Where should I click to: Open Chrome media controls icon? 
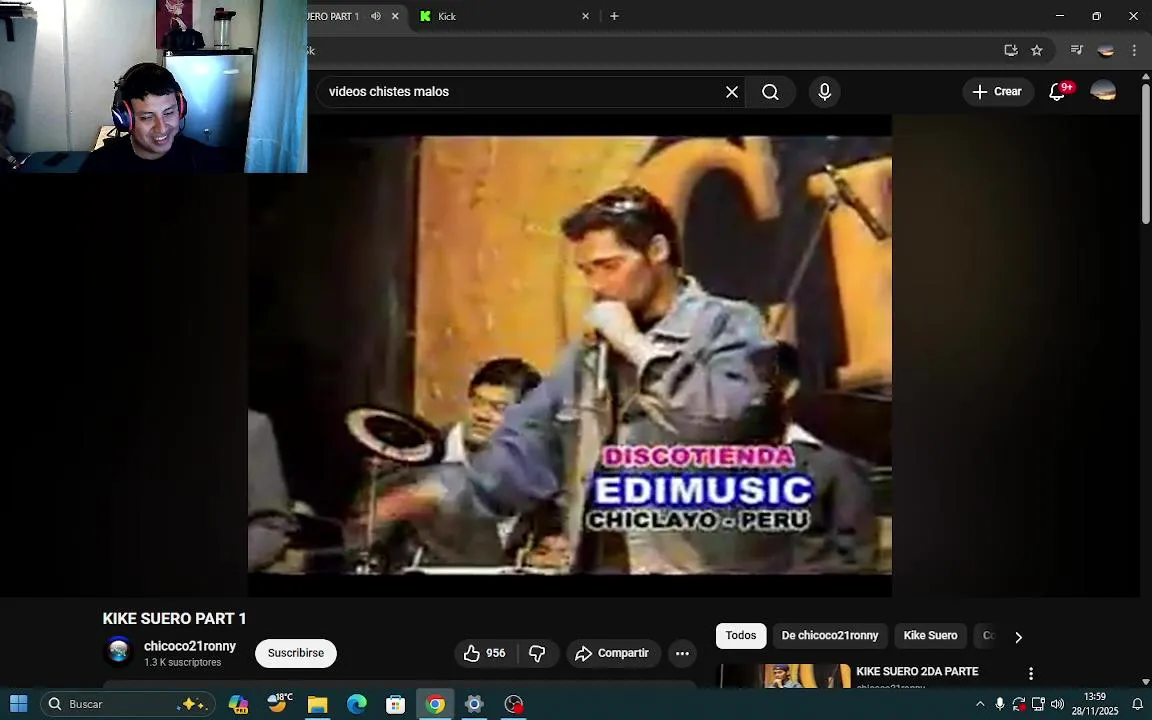(x=1076, y=50)
